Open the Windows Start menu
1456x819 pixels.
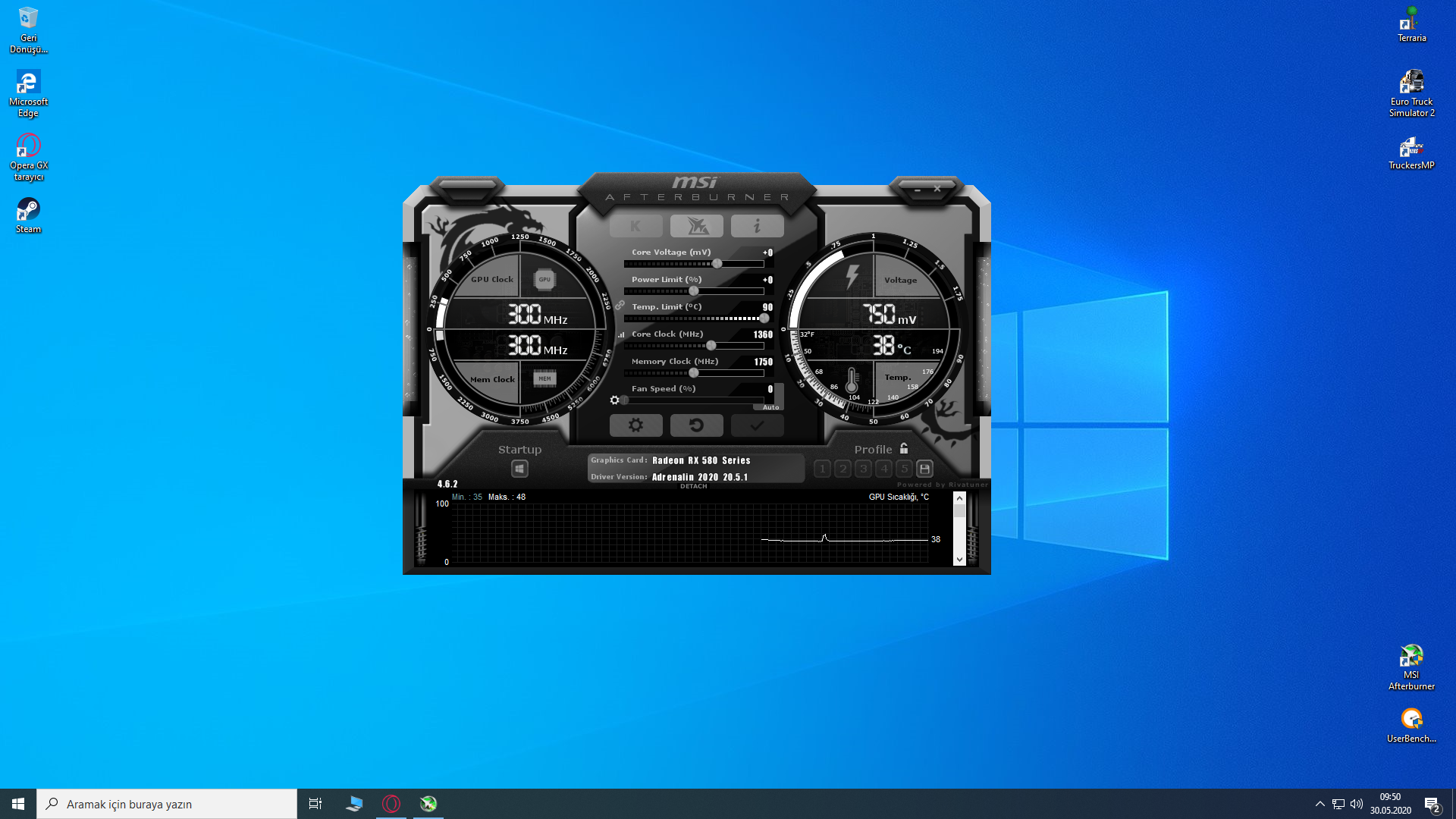pos(18,804)
